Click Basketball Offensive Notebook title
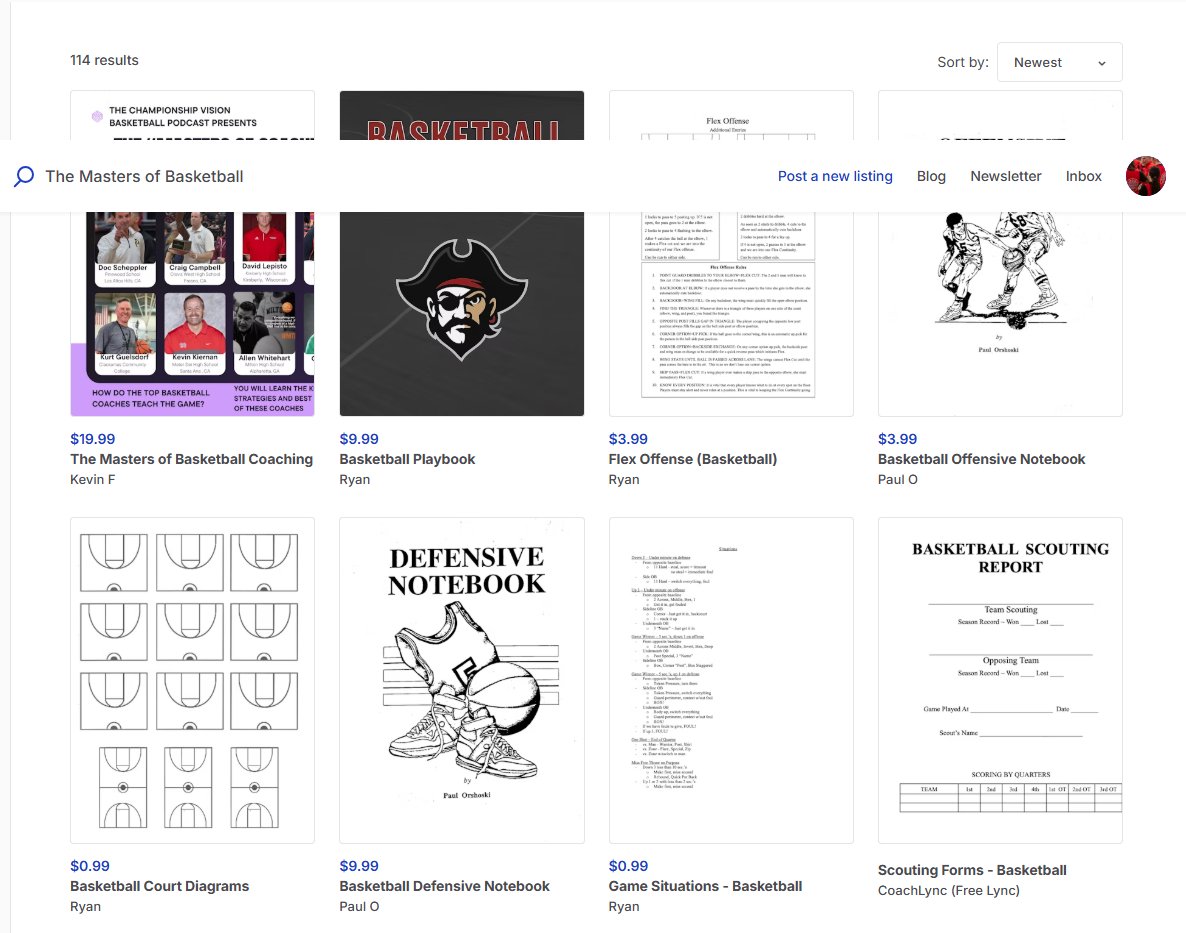Screen dimensions: 1186x933 [981, 459]
